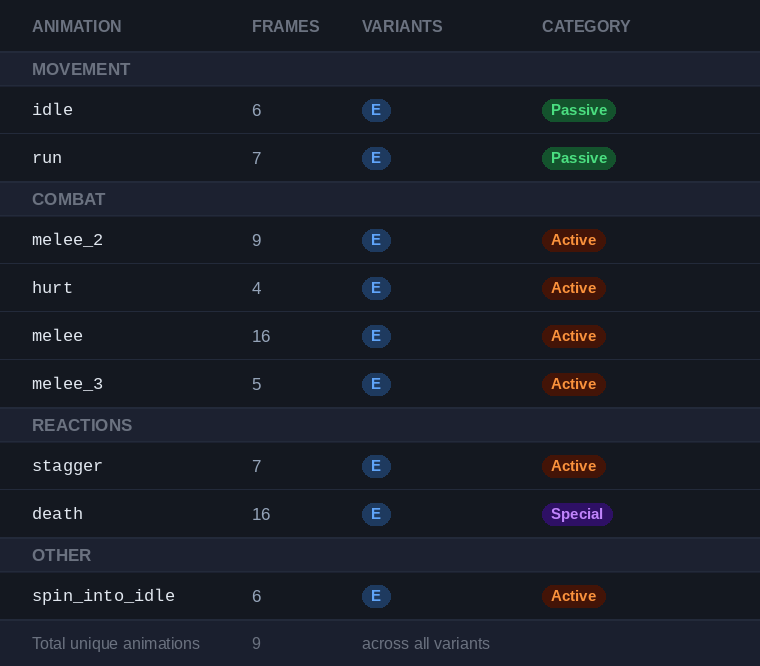Screen dimensions: 760x666
Task: Select the hurt animation name
Action: 52,288
